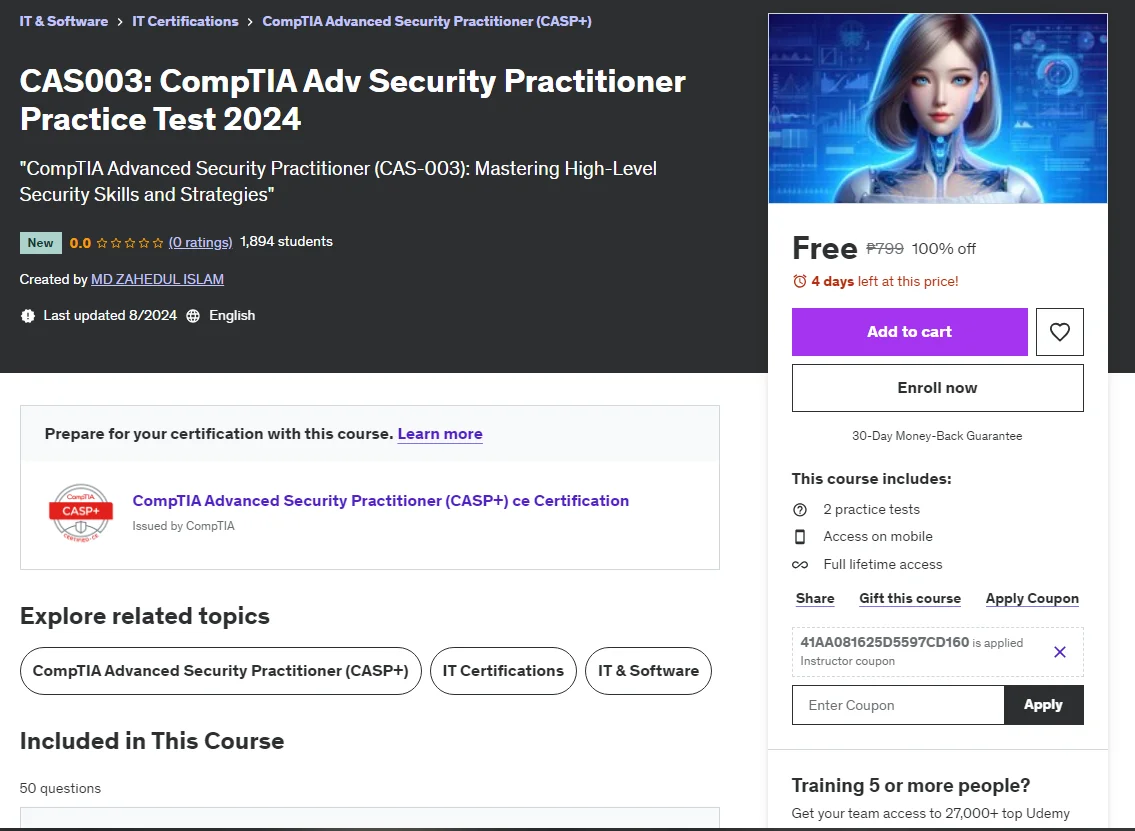Screen dimensions: 1135x831
Task: Apply the entered coupon code
Action: (x=1043, y=705)
